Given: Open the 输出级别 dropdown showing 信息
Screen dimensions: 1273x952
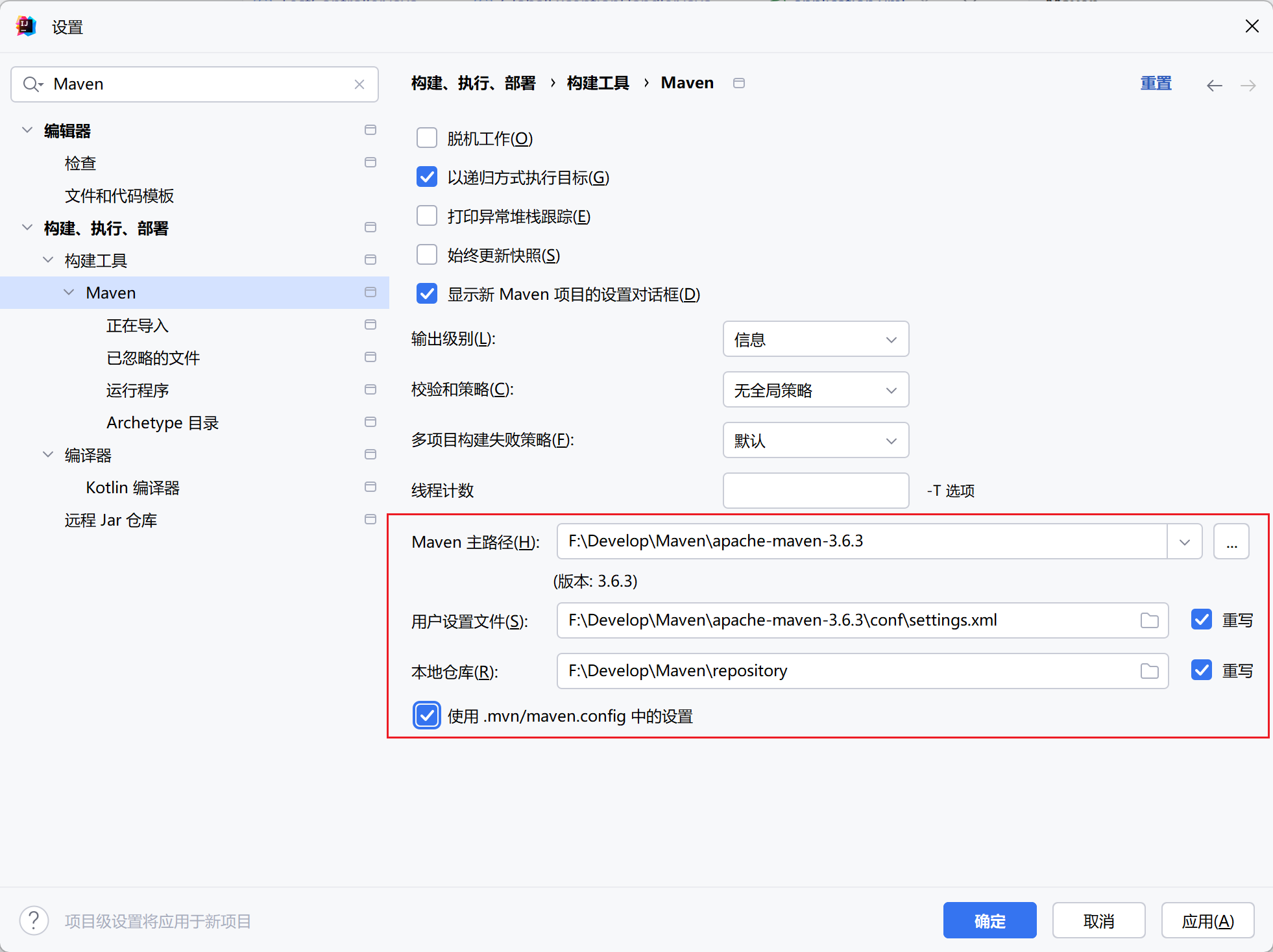Looking at the screenshot, I should 816,339.
